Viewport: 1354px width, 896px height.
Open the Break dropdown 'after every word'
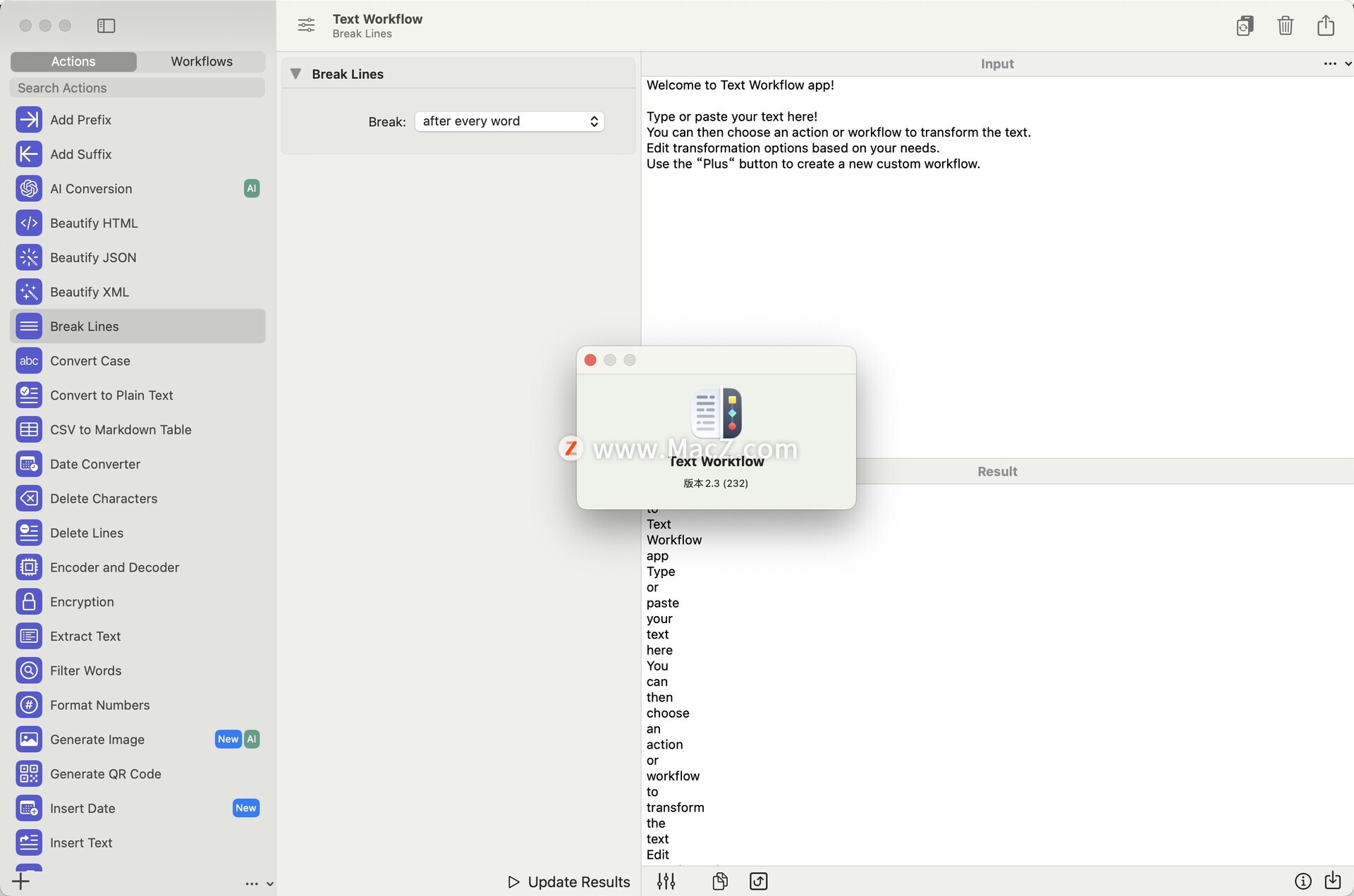510,121
